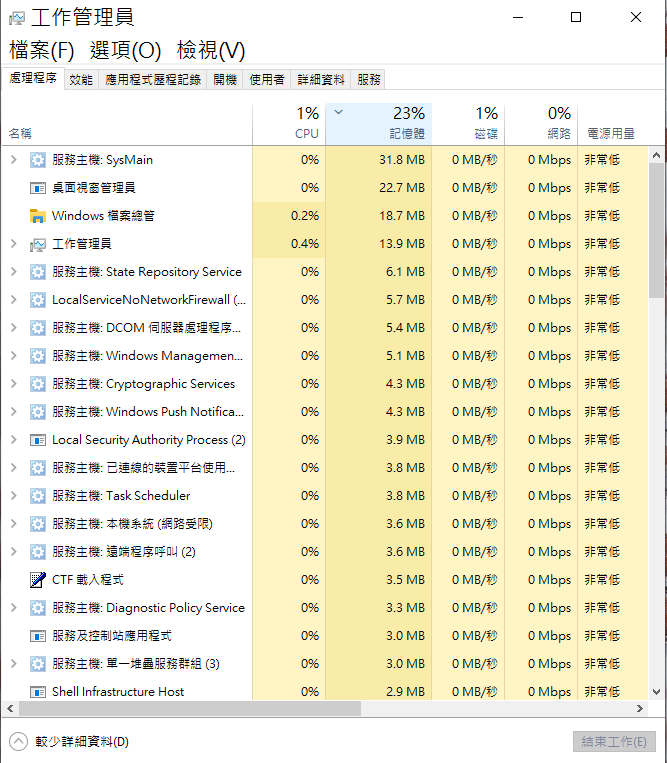Click the horizontal scrollbar thumb
Screen dimensions: 667x763
(190, 708)
